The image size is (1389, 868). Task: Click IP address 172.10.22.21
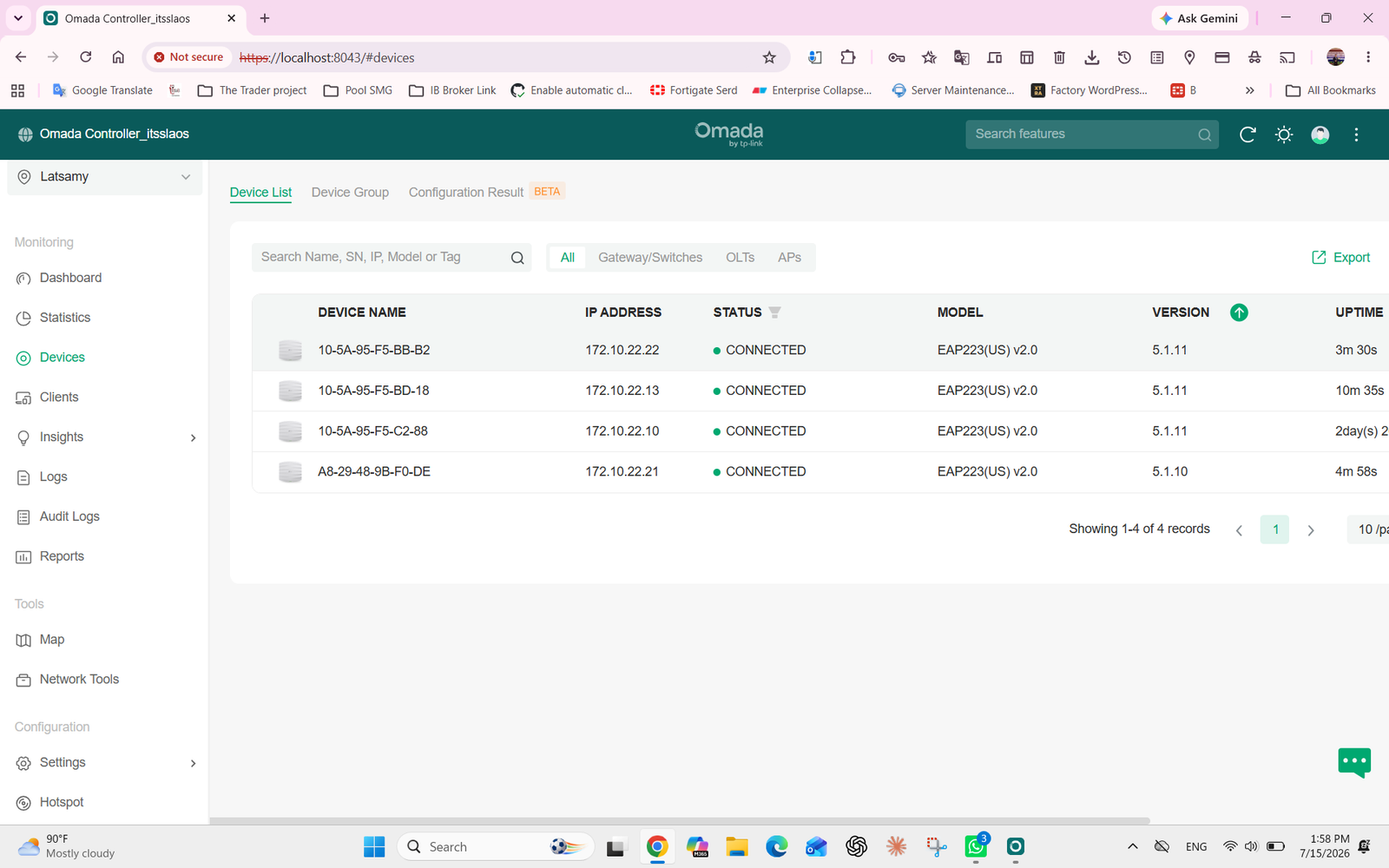622,472
